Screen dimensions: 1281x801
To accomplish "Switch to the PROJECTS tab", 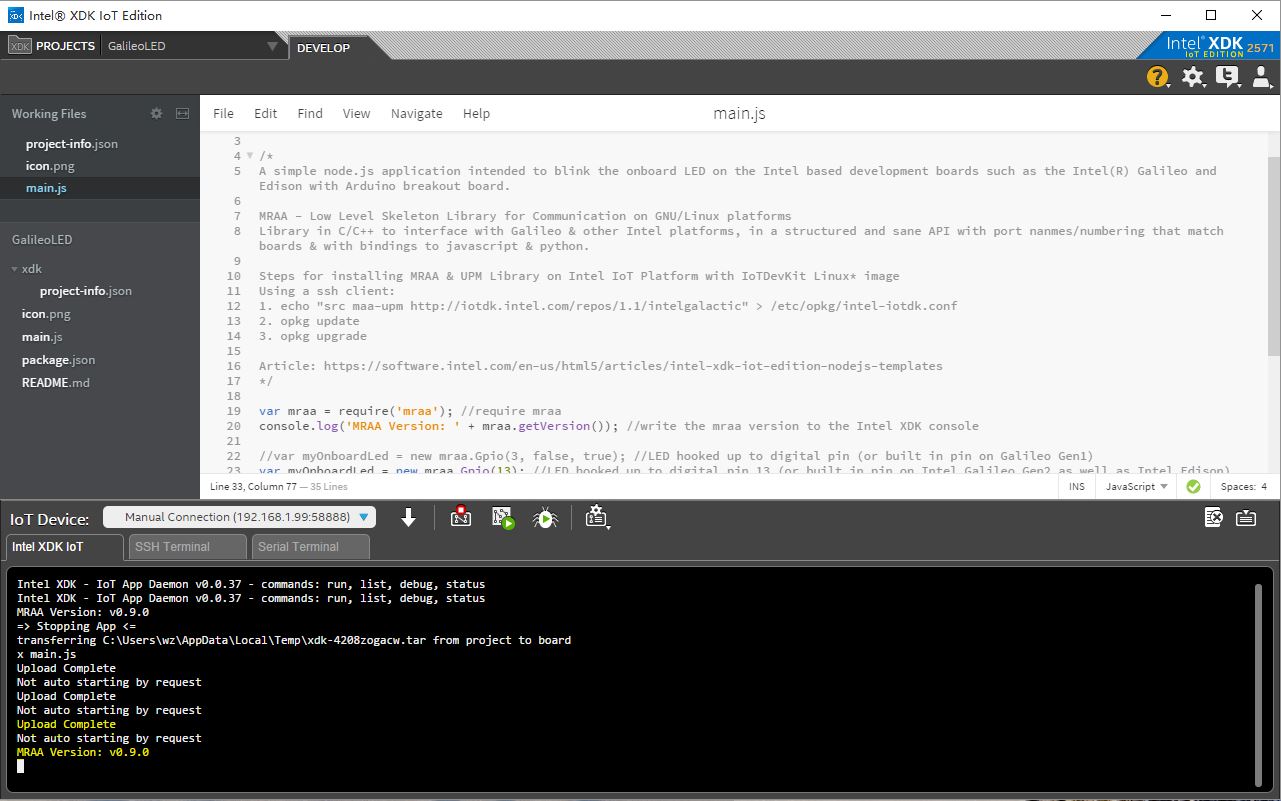I will pyautogui.click(x=52, y=46).
